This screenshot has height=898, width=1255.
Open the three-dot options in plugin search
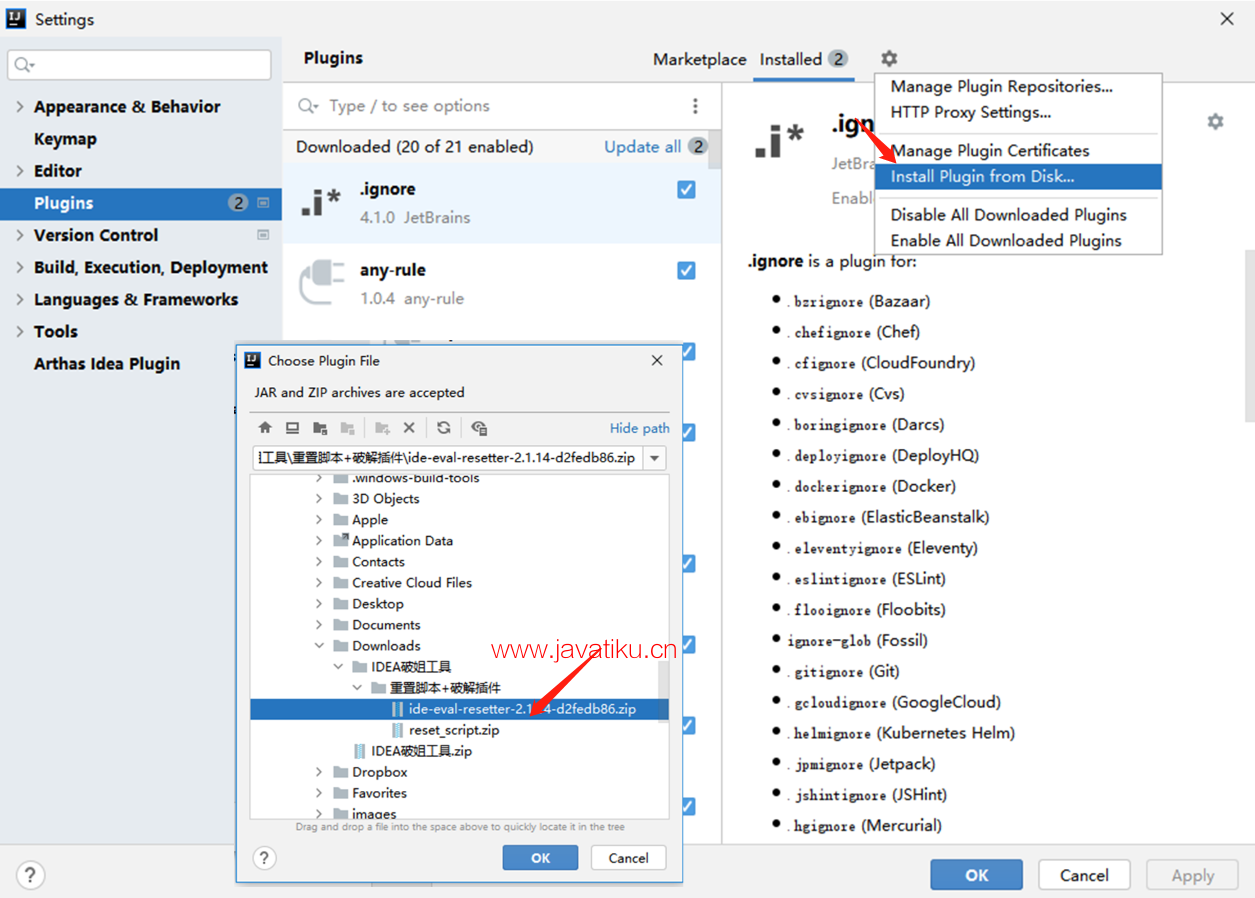click(696, 106)
